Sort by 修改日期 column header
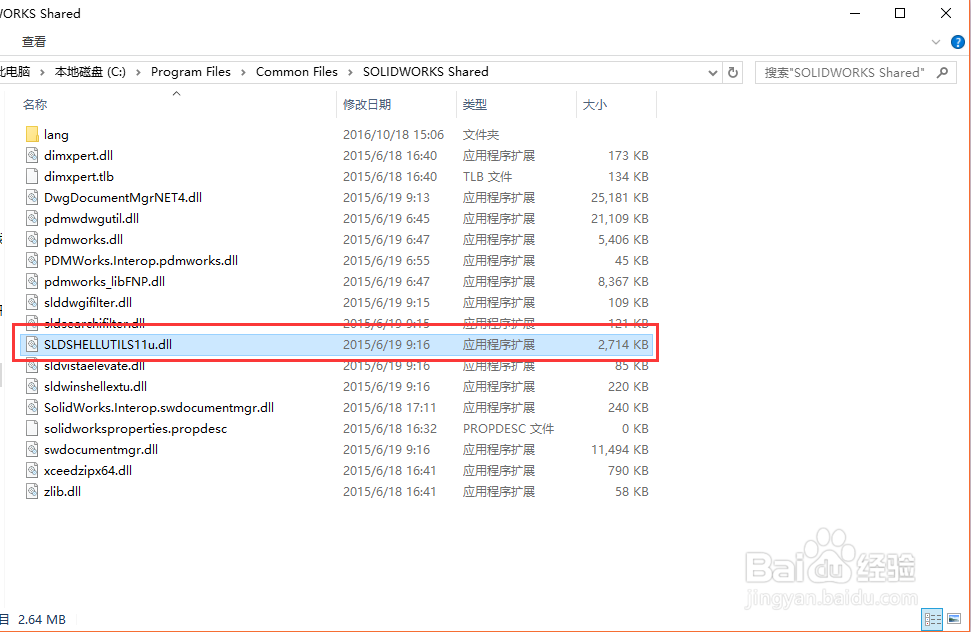Viewport: 971px width, 632px height. pyautogui.click(x=367, y=105)
